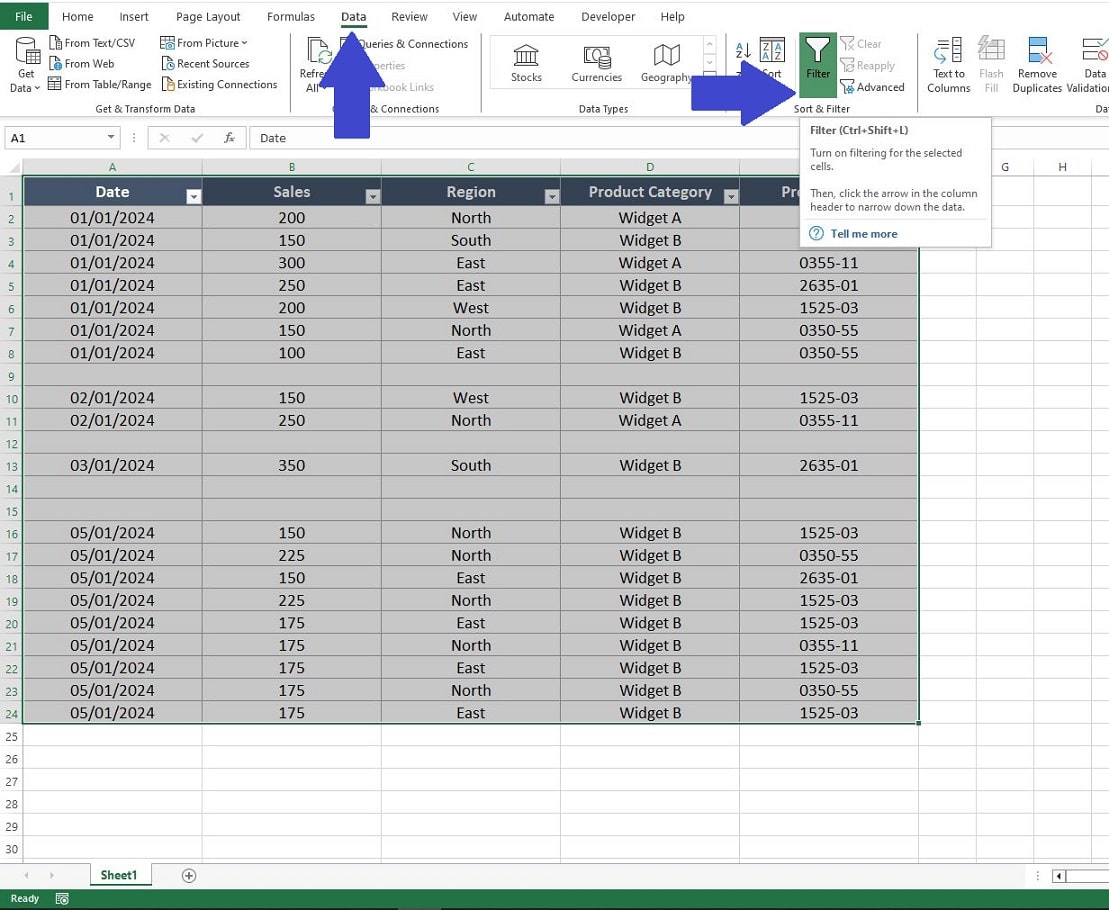Switch to the Formulas ribbon tab
The height and width of the screenshot is (910, 1109).
click(x=291, y=16)
